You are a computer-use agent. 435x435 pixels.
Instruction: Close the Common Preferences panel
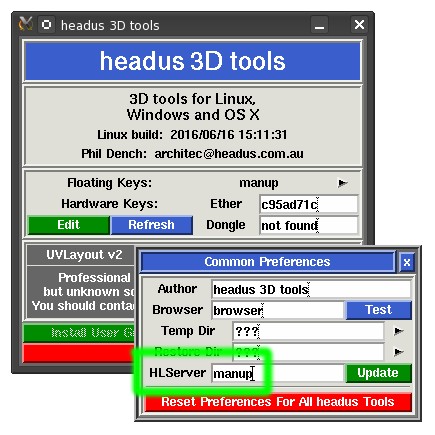pyautogui.click(x=407, y=262)
